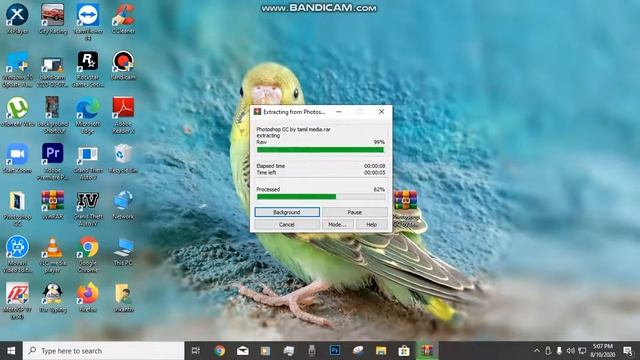Viewport: 640px width, 360px height.
Task: Open the Network desktop icon
Action: [x=123, y=205]
